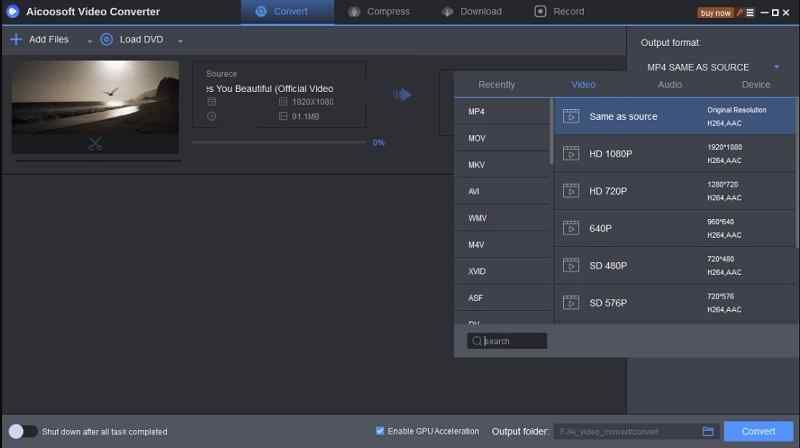The width and height of the screenshot is (800, 448).
Task: Select MOV in the format list
Action: pos(502,138)
